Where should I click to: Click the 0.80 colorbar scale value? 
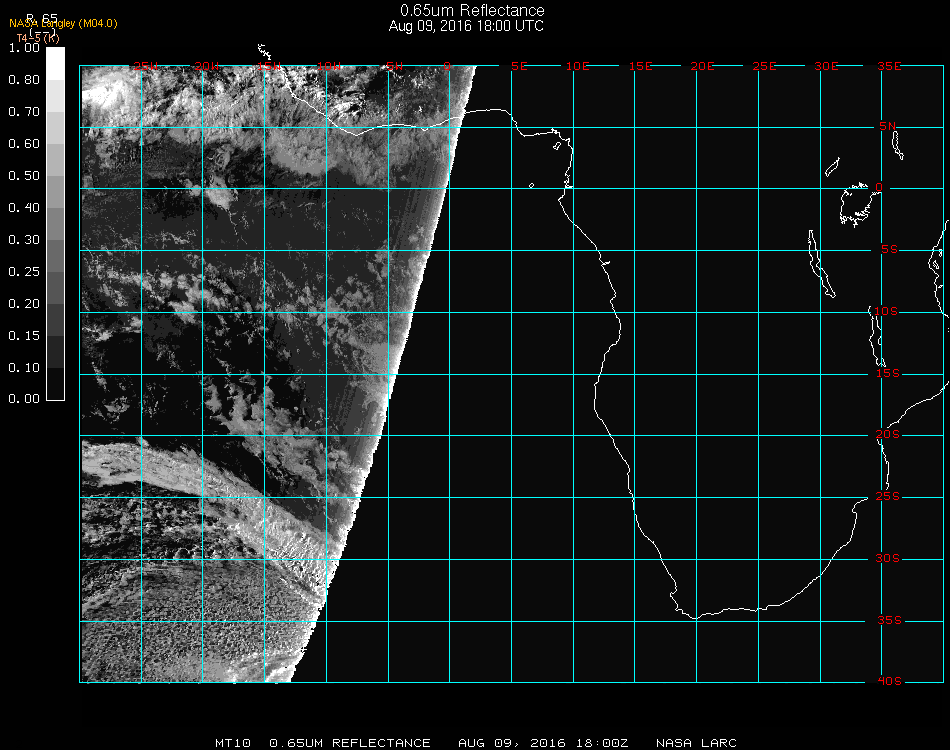24,80
